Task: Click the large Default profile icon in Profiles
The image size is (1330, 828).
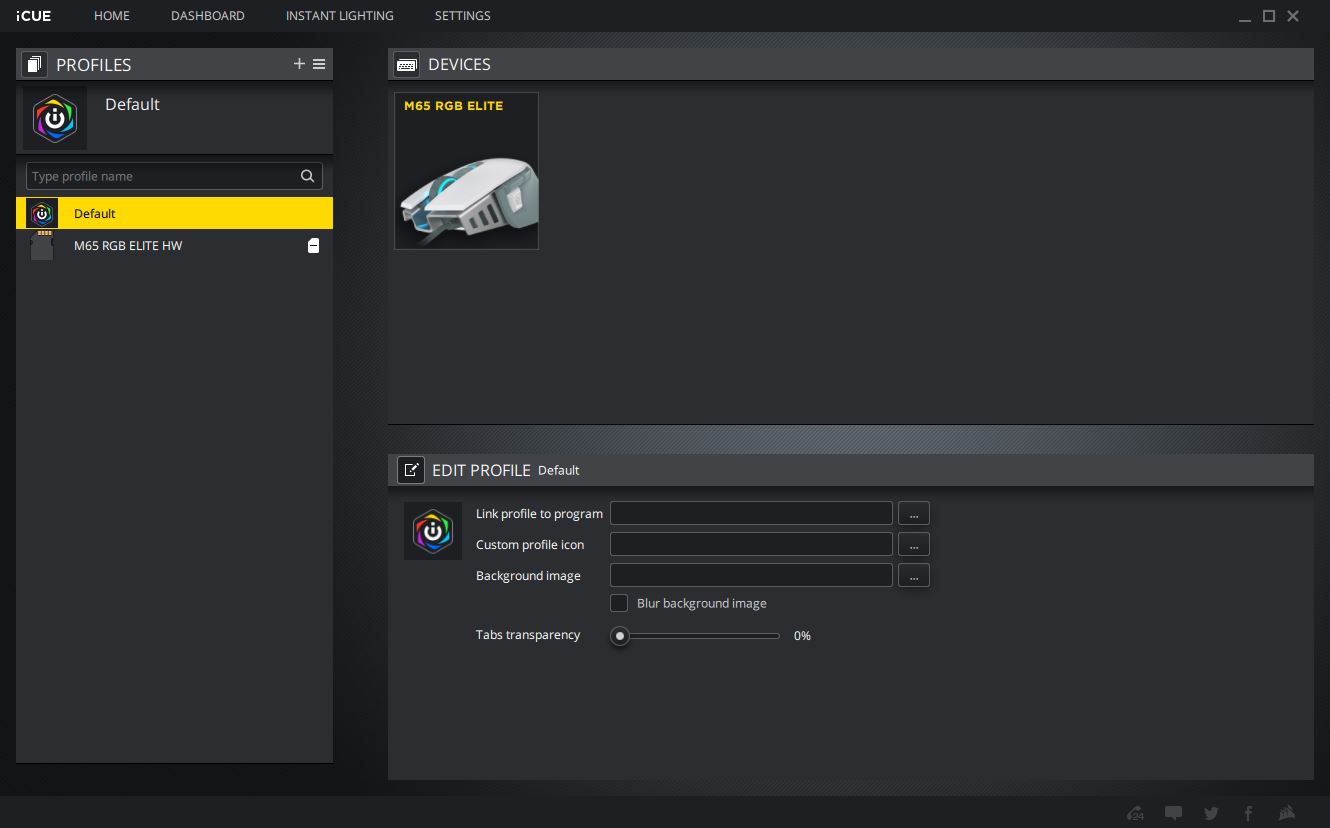Action: click(55, 119)
